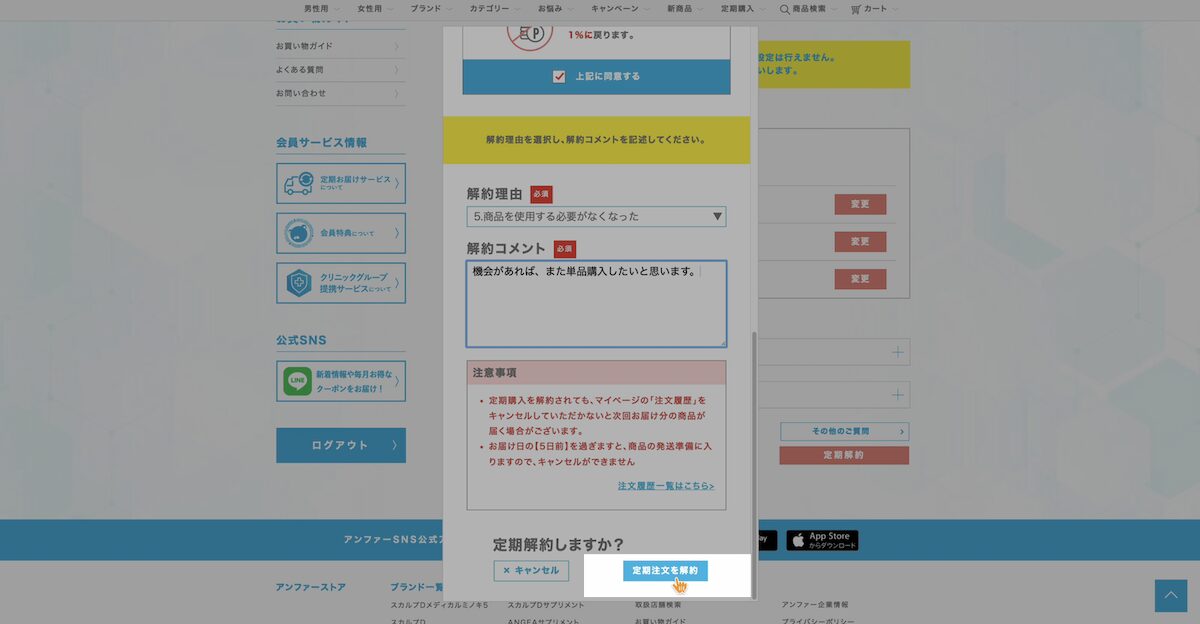Click the LINE coupon icon in 公式SNS
The height and width of the screenshot is (624, 1200).
(x=299, y=381)
